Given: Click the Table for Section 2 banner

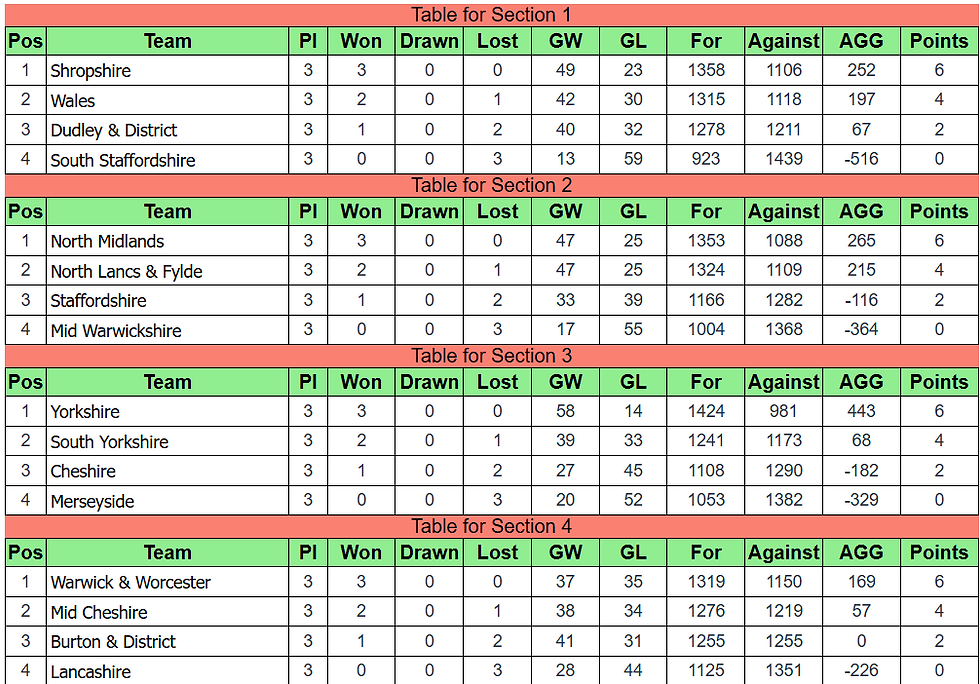Looking at the screenshot, I should (491, 185).
